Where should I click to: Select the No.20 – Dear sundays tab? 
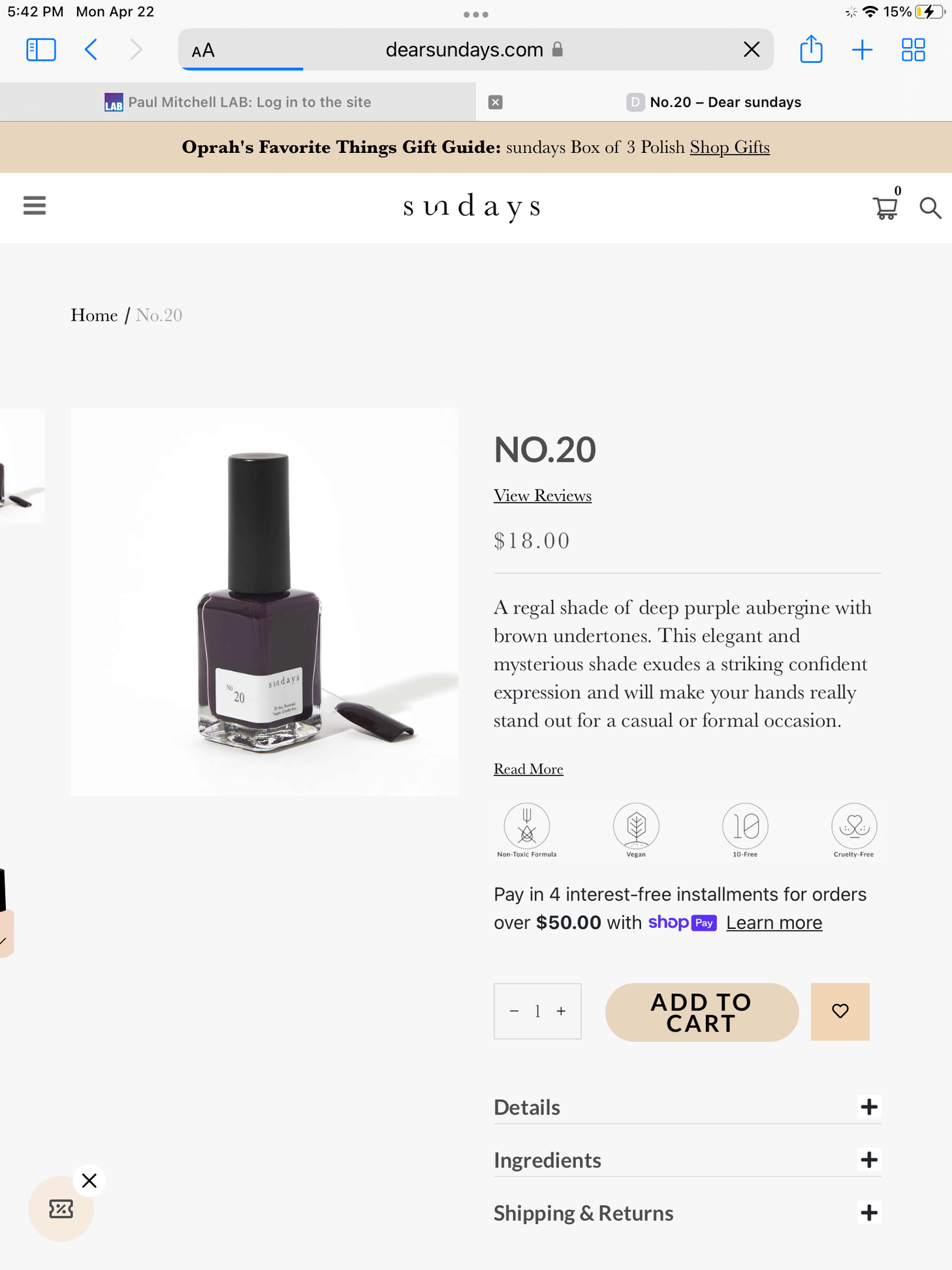(725, 102)
